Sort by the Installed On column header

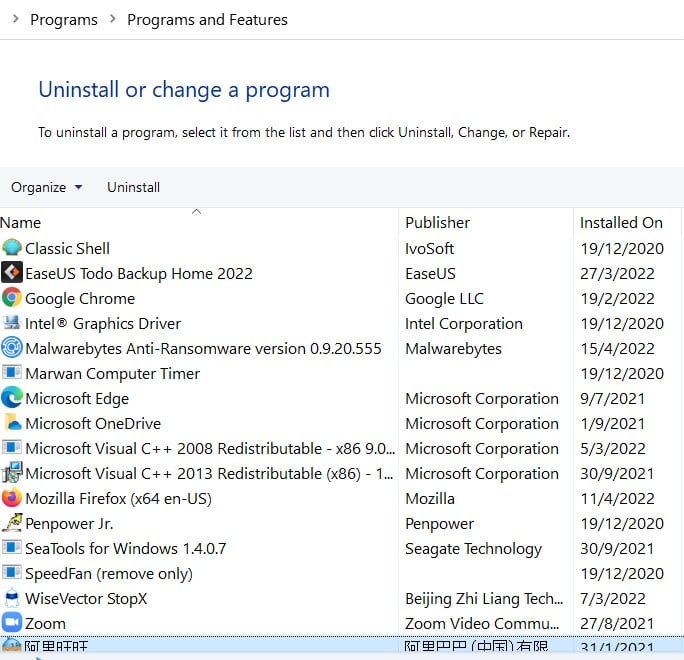tap(621, 222)
